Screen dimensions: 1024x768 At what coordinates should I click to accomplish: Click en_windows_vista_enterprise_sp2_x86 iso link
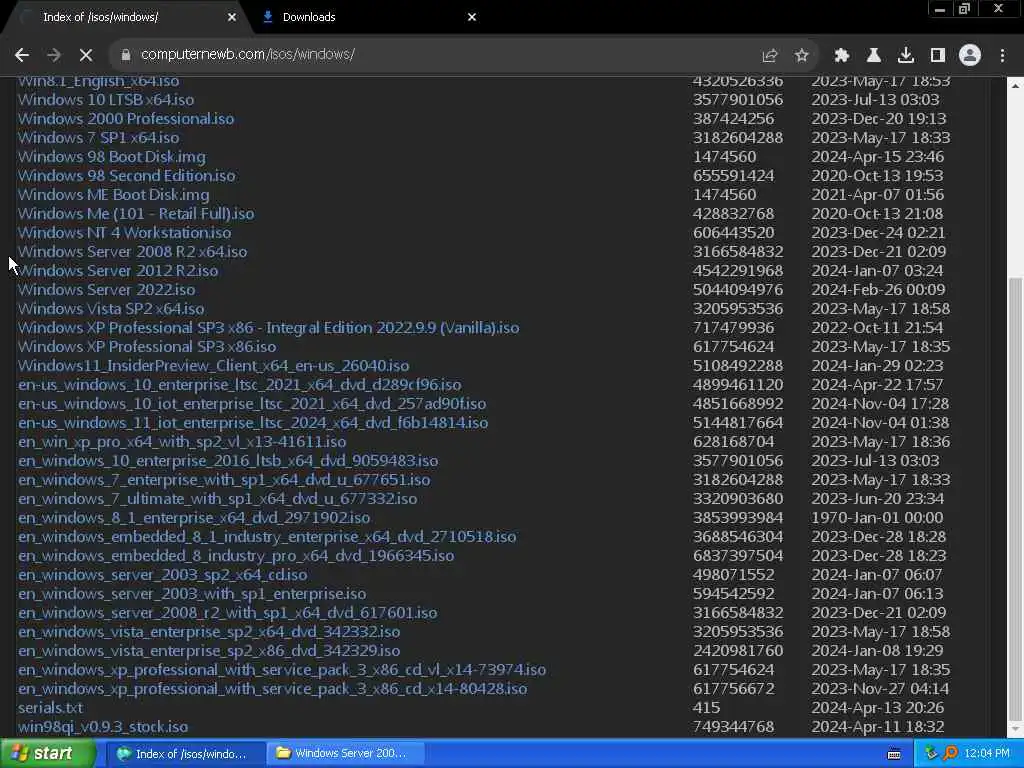tap(209, 650)
